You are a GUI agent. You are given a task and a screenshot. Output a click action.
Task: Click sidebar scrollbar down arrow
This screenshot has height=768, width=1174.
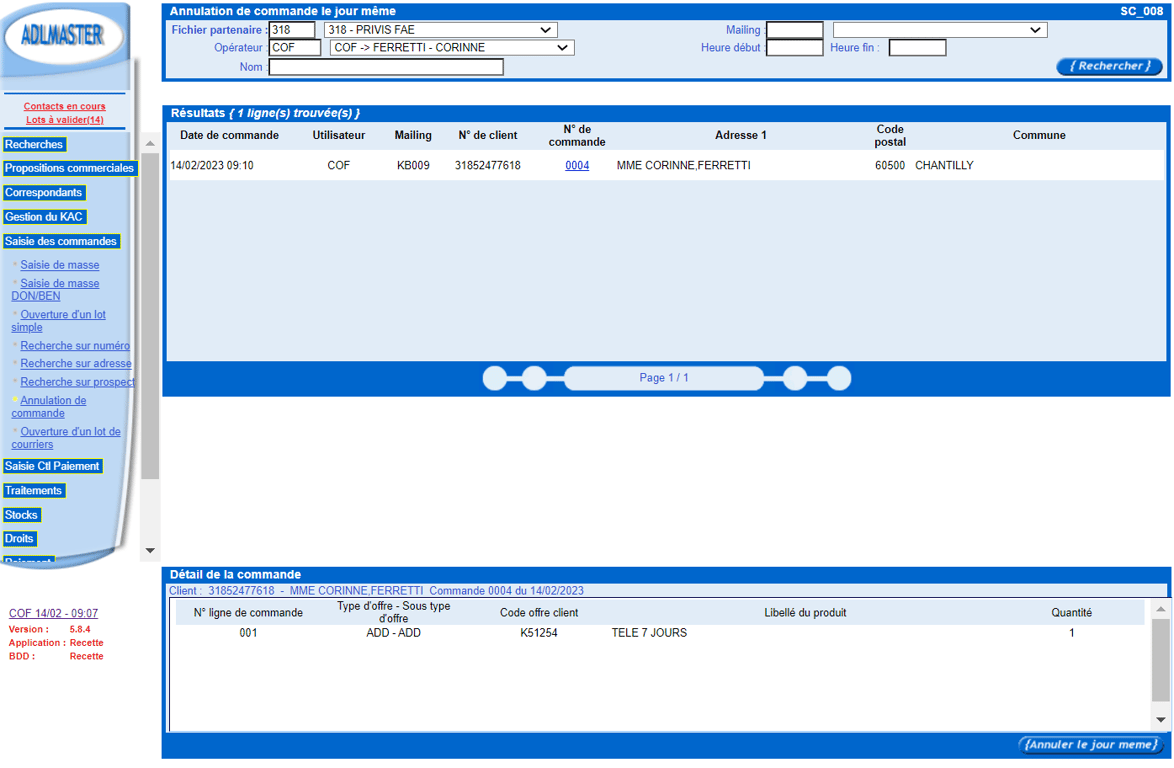tap(150, 551)
